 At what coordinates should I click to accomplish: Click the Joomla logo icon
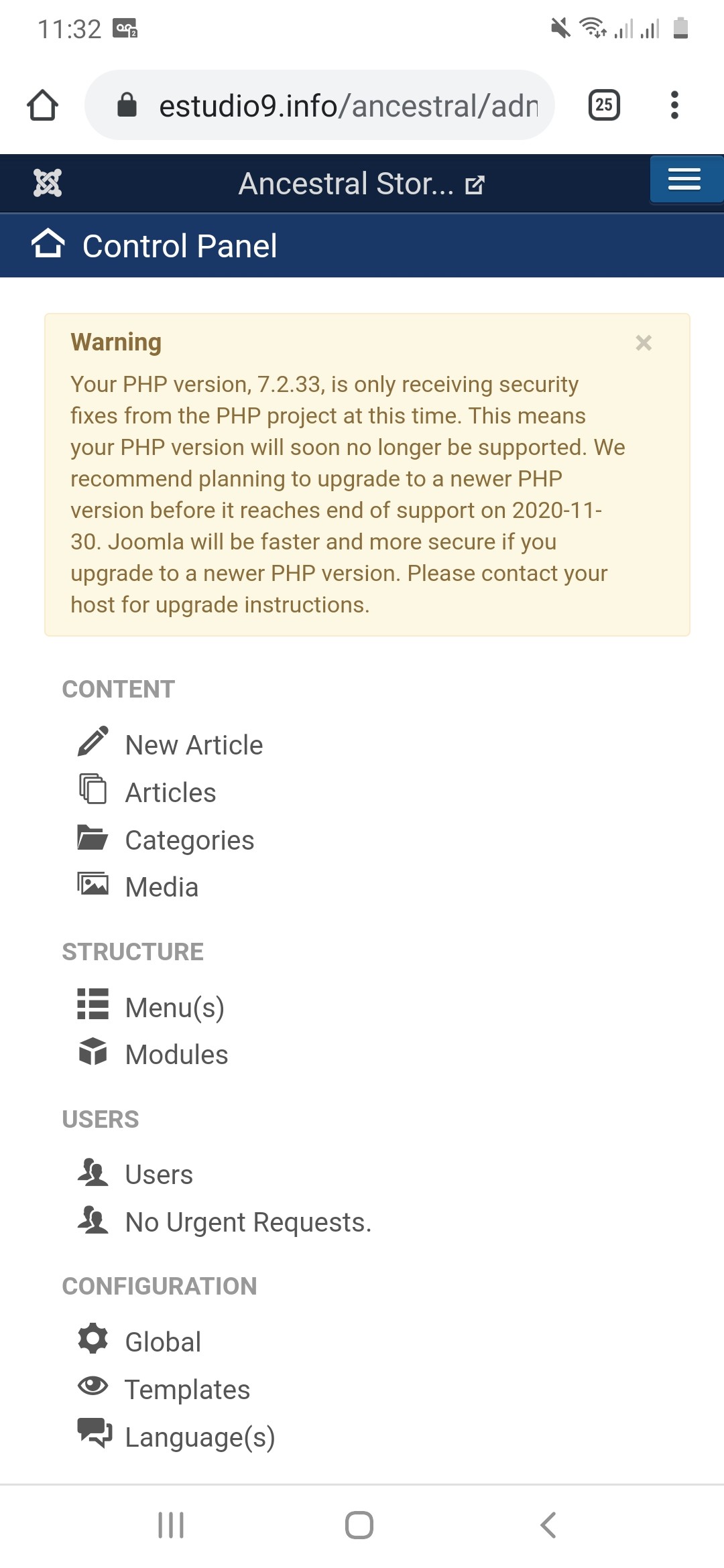pyautogui.click(x=48, y=183)
